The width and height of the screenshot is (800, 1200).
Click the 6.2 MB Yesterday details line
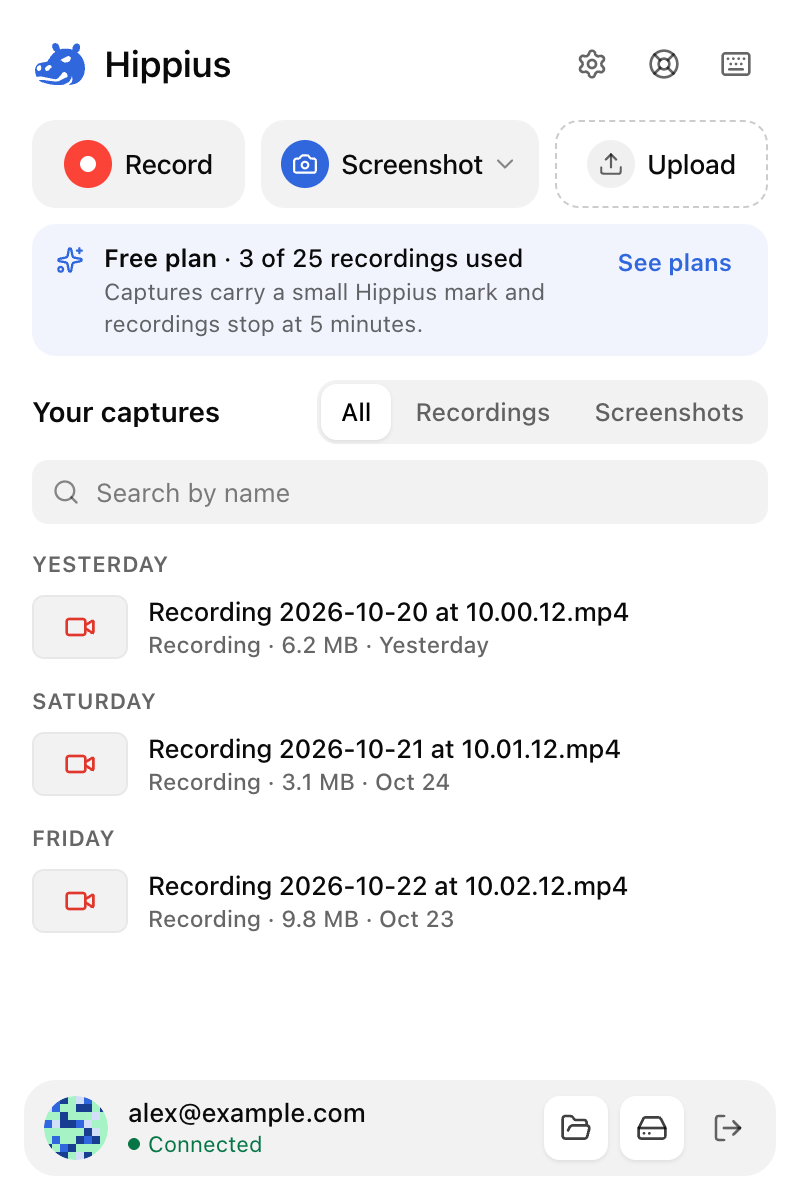(x=318, y=645)
